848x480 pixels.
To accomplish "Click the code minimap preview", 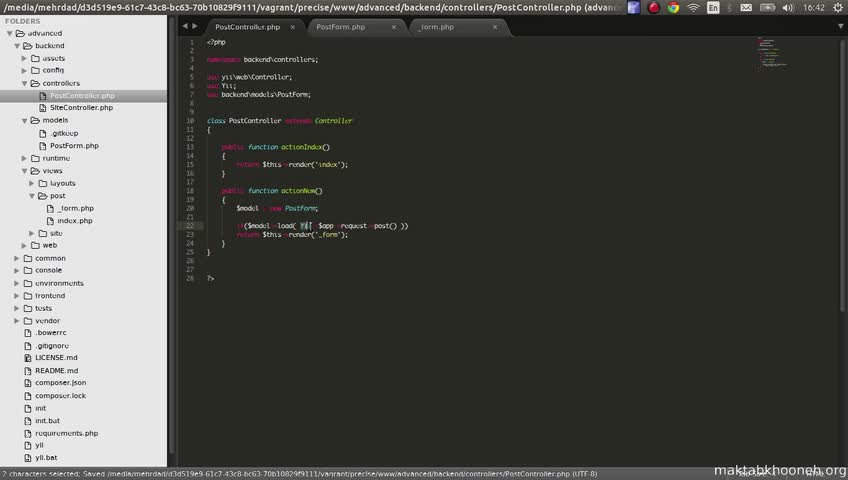I will click(772, 52).
